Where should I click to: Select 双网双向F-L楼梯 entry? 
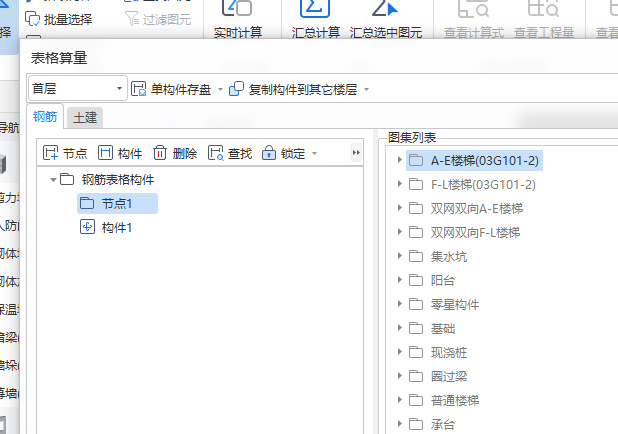475,233
